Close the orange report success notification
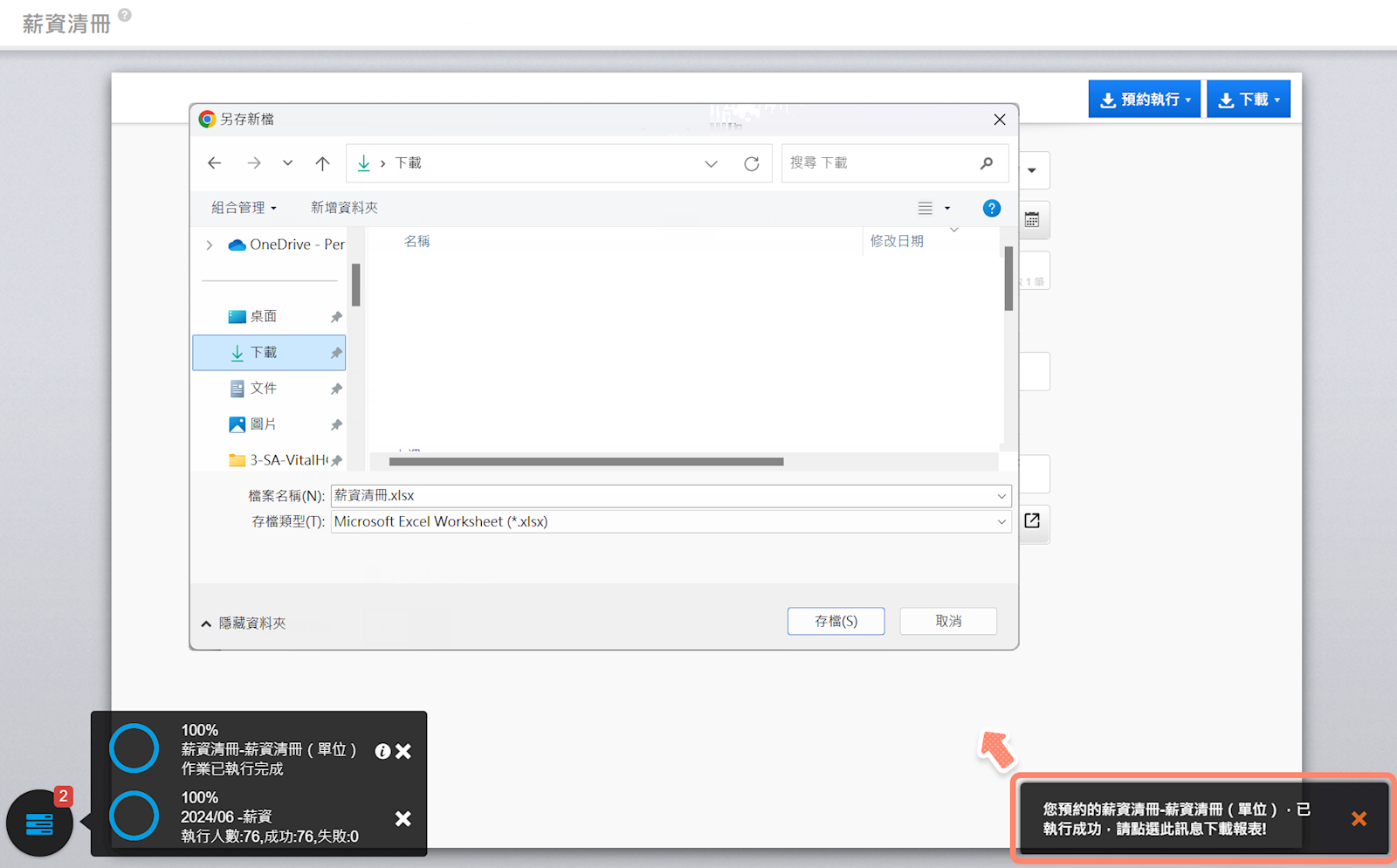 [1359, 818]
